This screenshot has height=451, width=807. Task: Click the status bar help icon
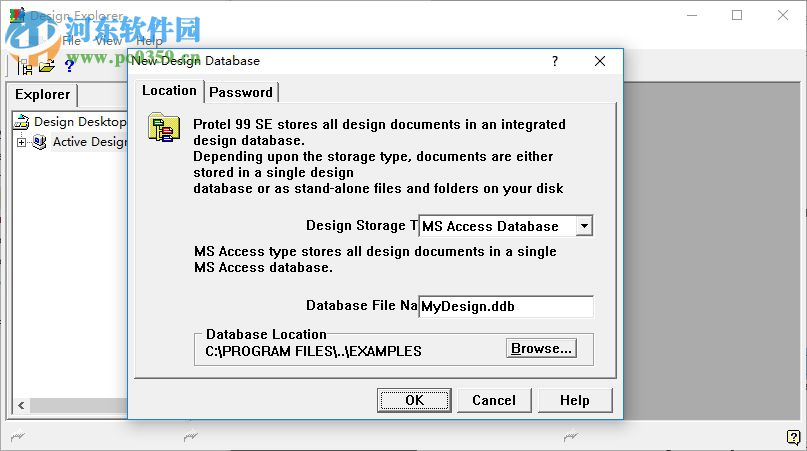click(x=793, y=436)
